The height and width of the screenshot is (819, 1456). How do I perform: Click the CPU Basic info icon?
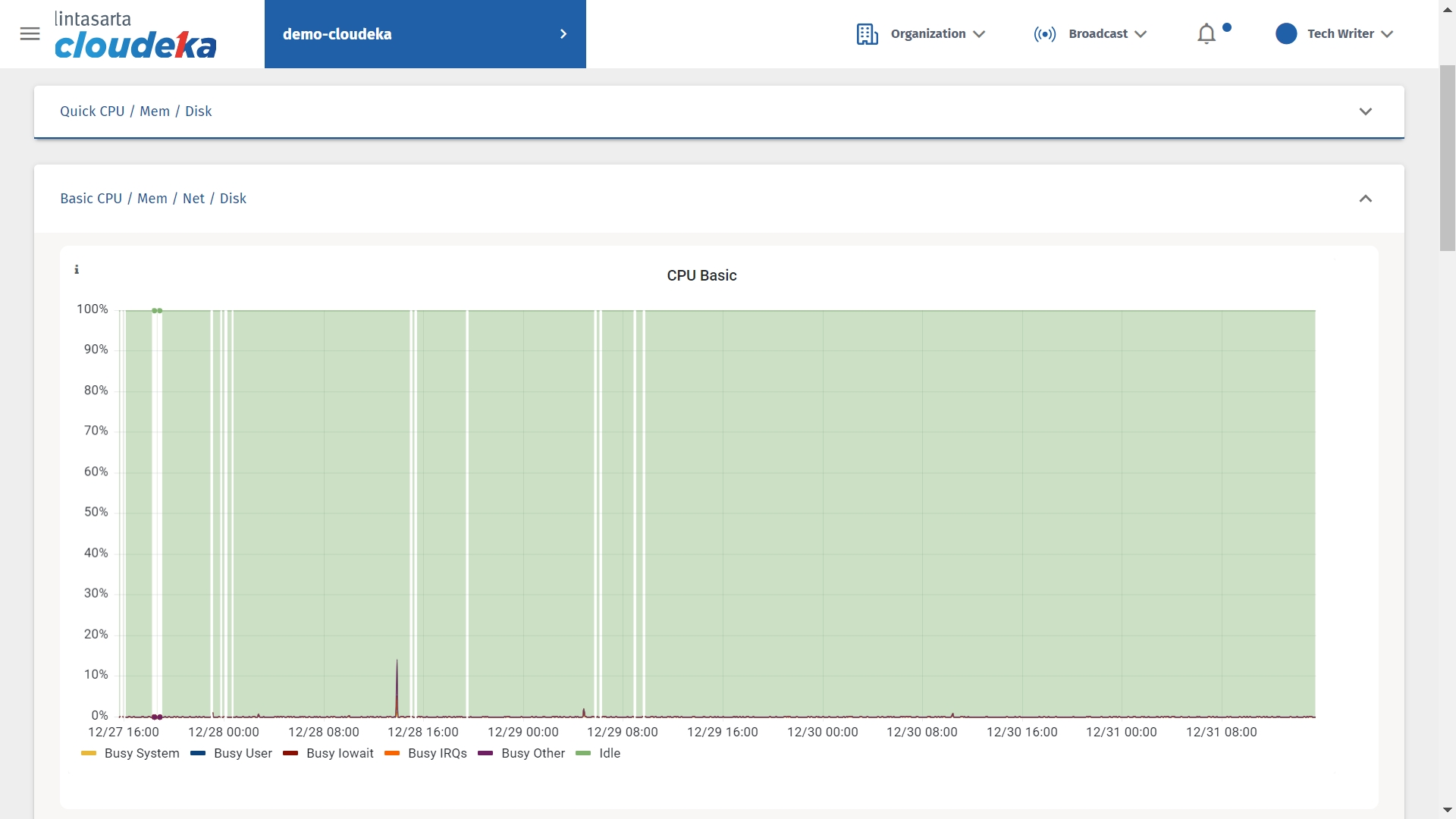coord(77,270)
